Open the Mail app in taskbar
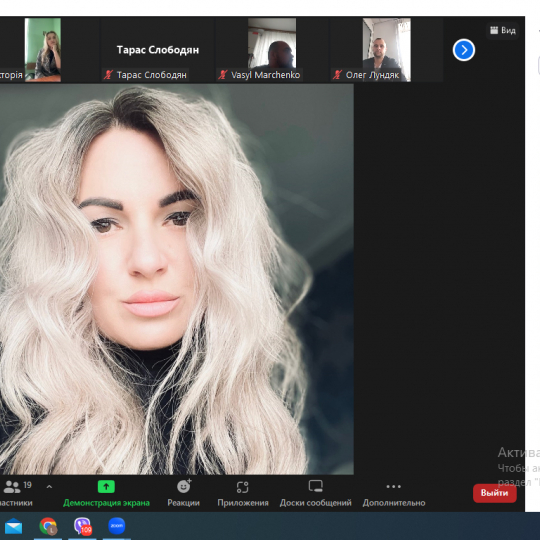 tap(13, 527)
